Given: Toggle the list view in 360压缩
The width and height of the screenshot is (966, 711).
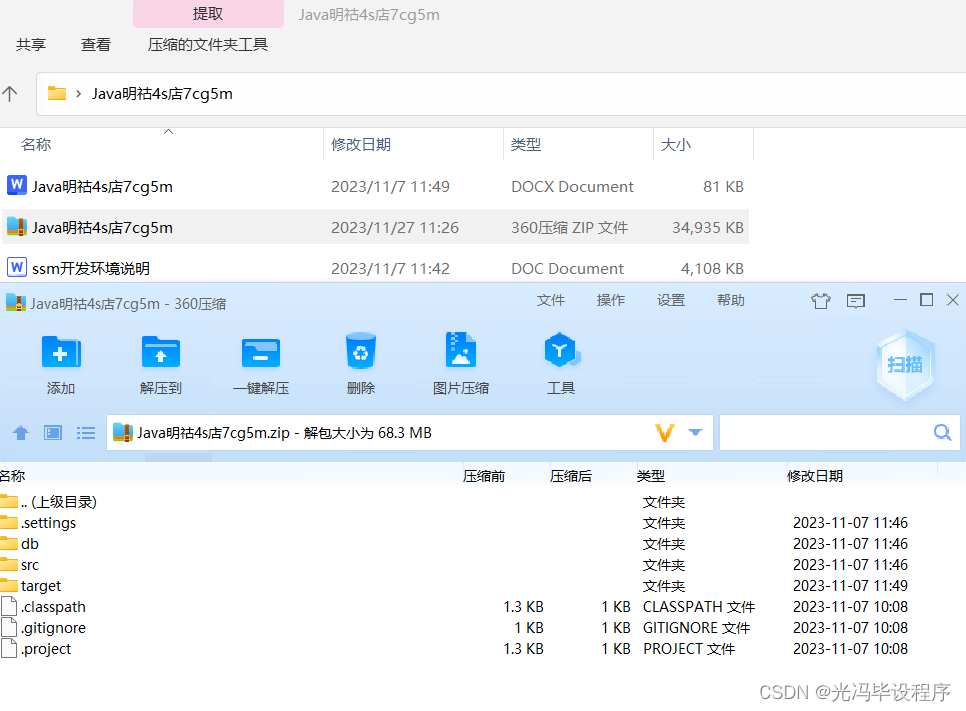Looking at the screenshot, I should [x=85, y=432].
